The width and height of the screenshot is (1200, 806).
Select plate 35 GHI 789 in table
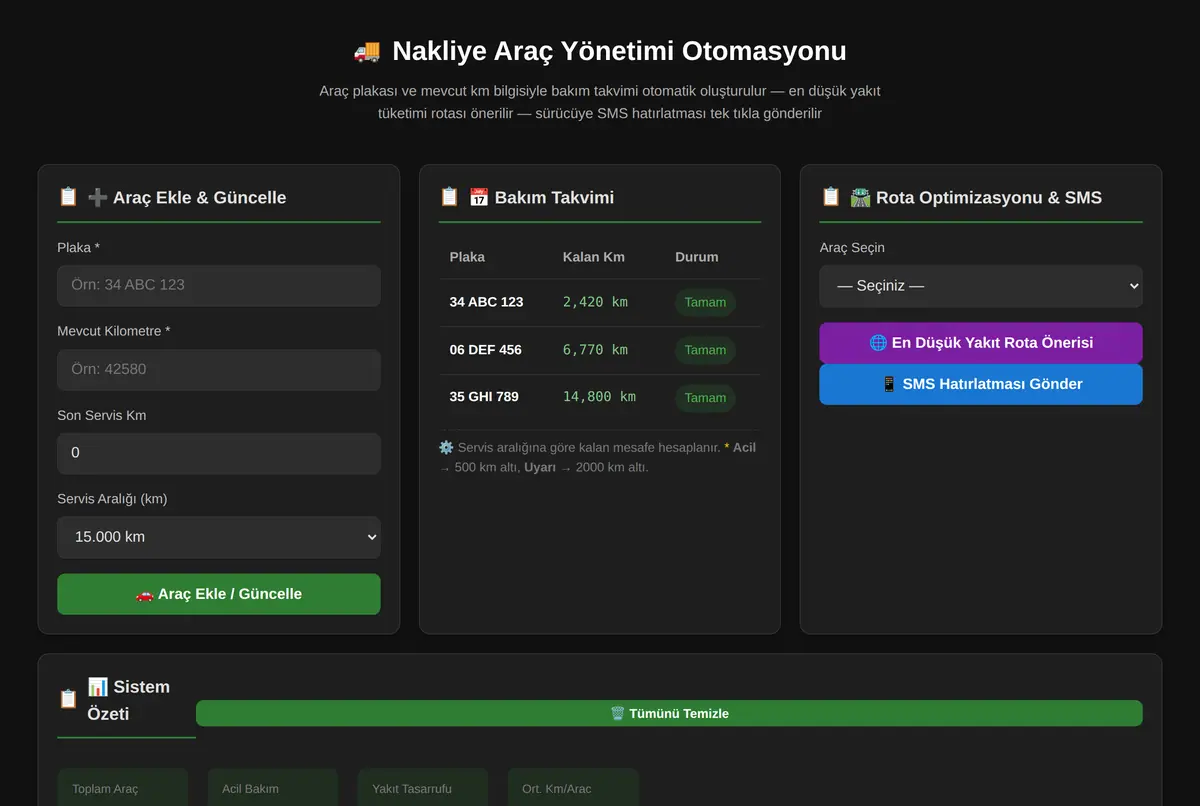(x=484, y=397)
